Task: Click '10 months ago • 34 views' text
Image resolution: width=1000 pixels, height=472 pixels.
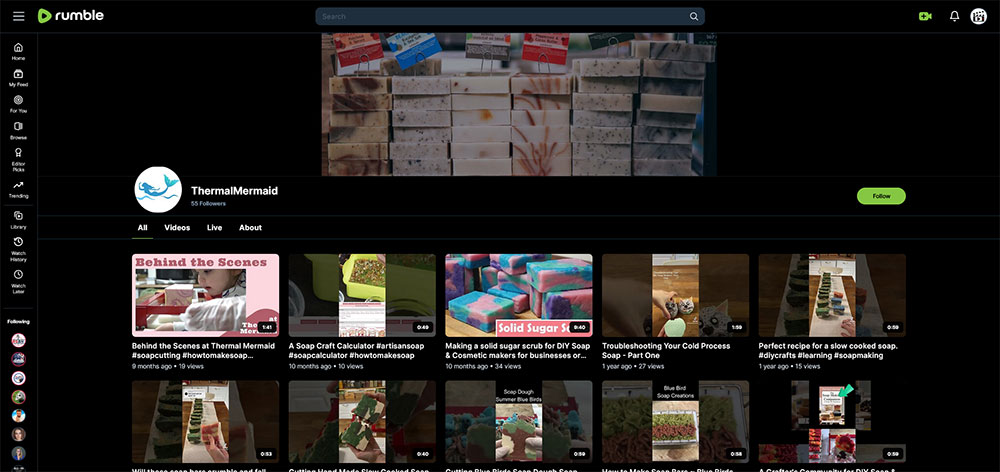Action: click(483, 367)
